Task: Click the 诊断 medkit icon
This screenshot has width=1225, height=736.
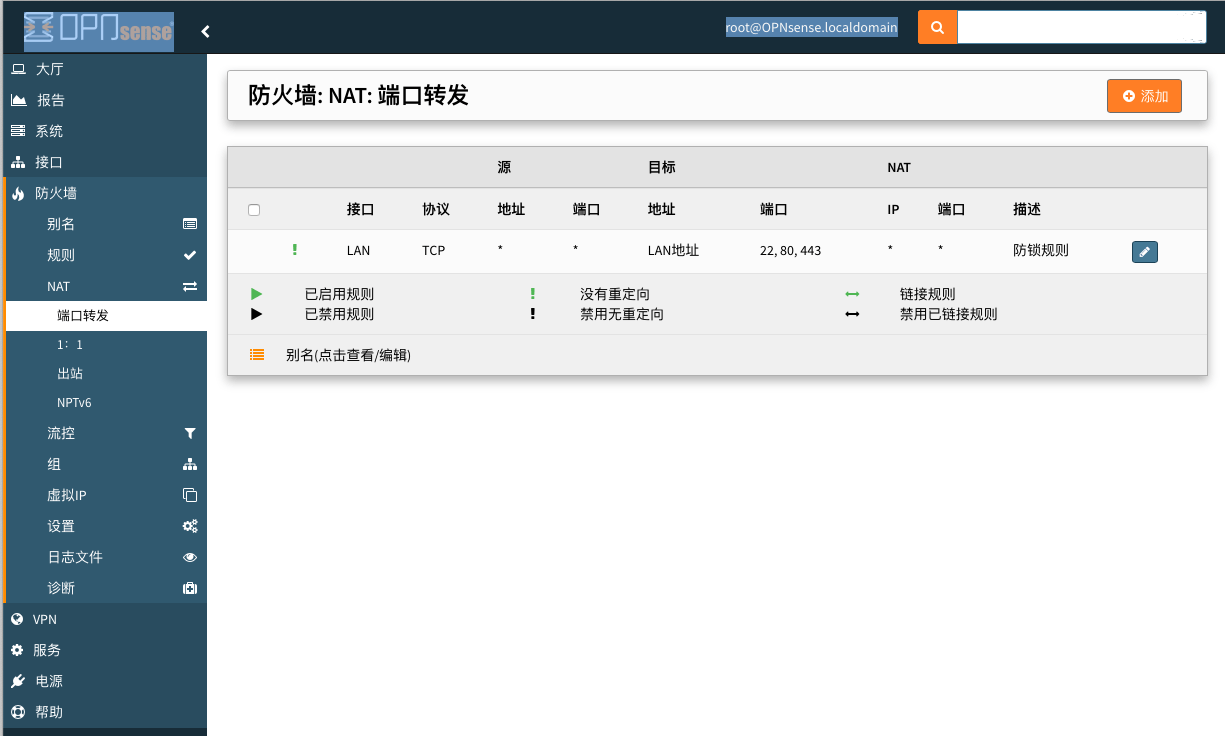Action: pyautogui.click(x=189, y=588)
